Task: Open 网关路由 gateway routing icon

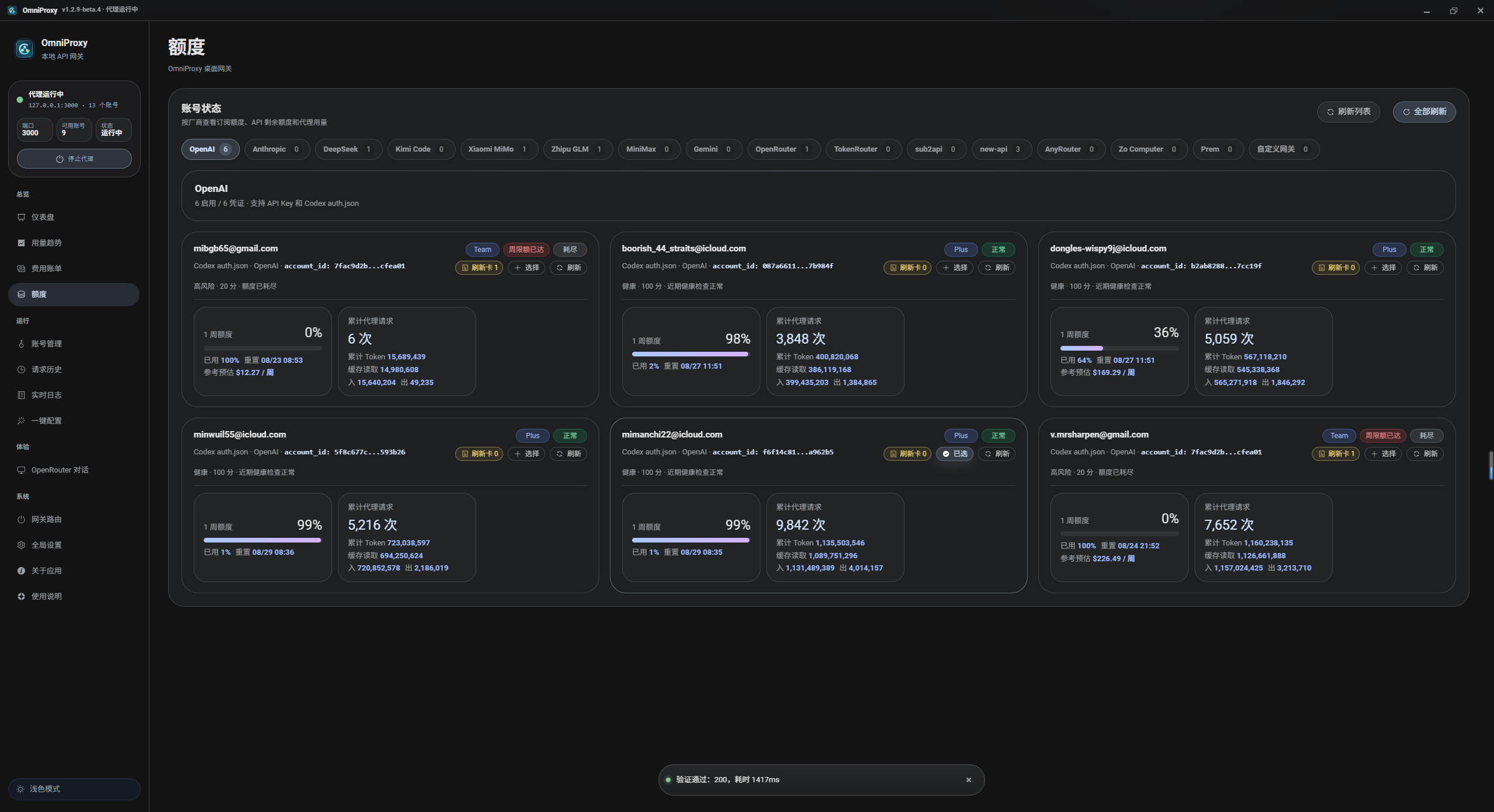Action: click(x=21, y=519)
